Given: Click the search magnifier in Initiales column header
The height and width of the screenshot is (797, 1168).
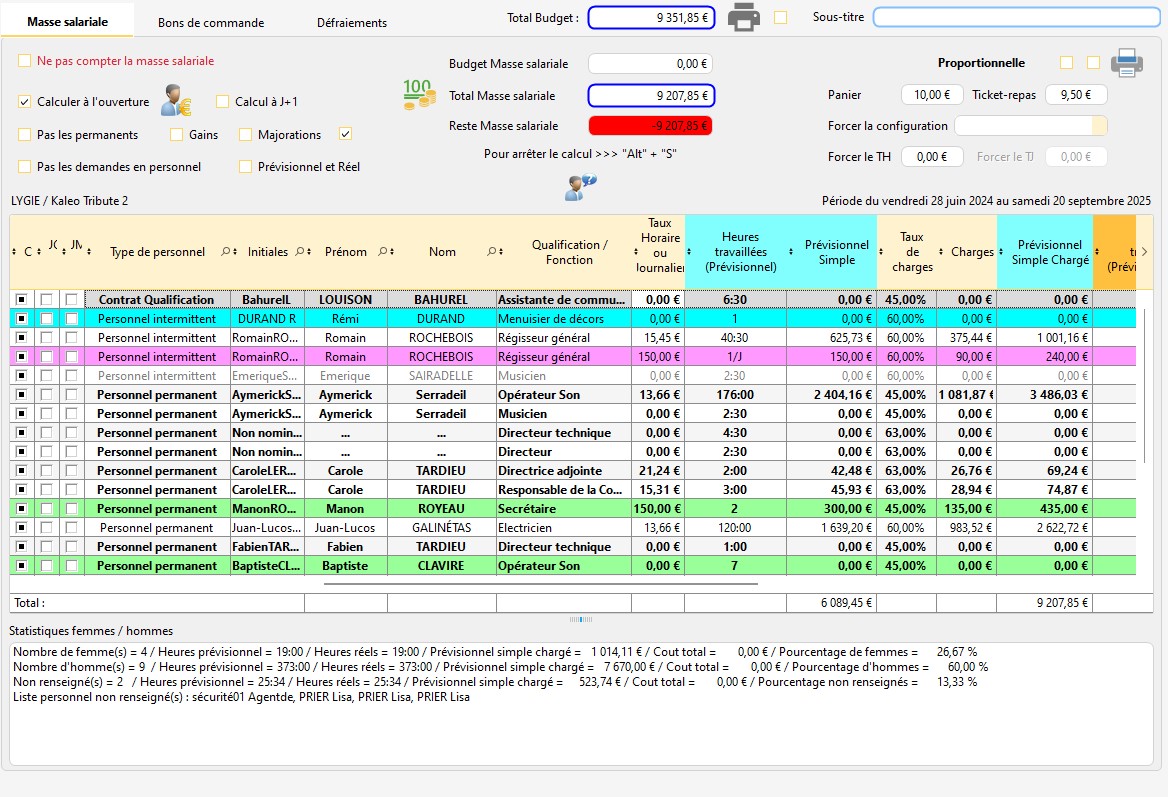Looking at the screenshot, I should click(300, 252).
